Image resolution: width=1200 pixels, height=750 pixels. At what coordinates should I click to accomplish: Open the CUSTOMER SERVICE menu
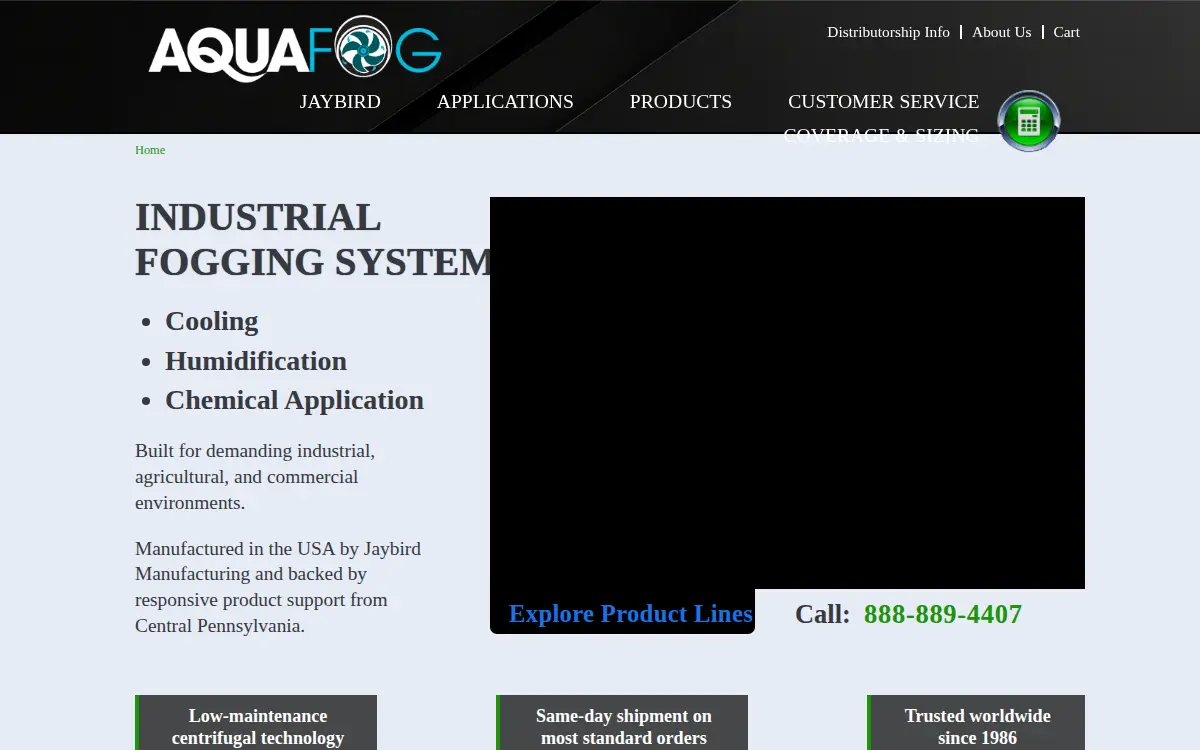point(884,102)
